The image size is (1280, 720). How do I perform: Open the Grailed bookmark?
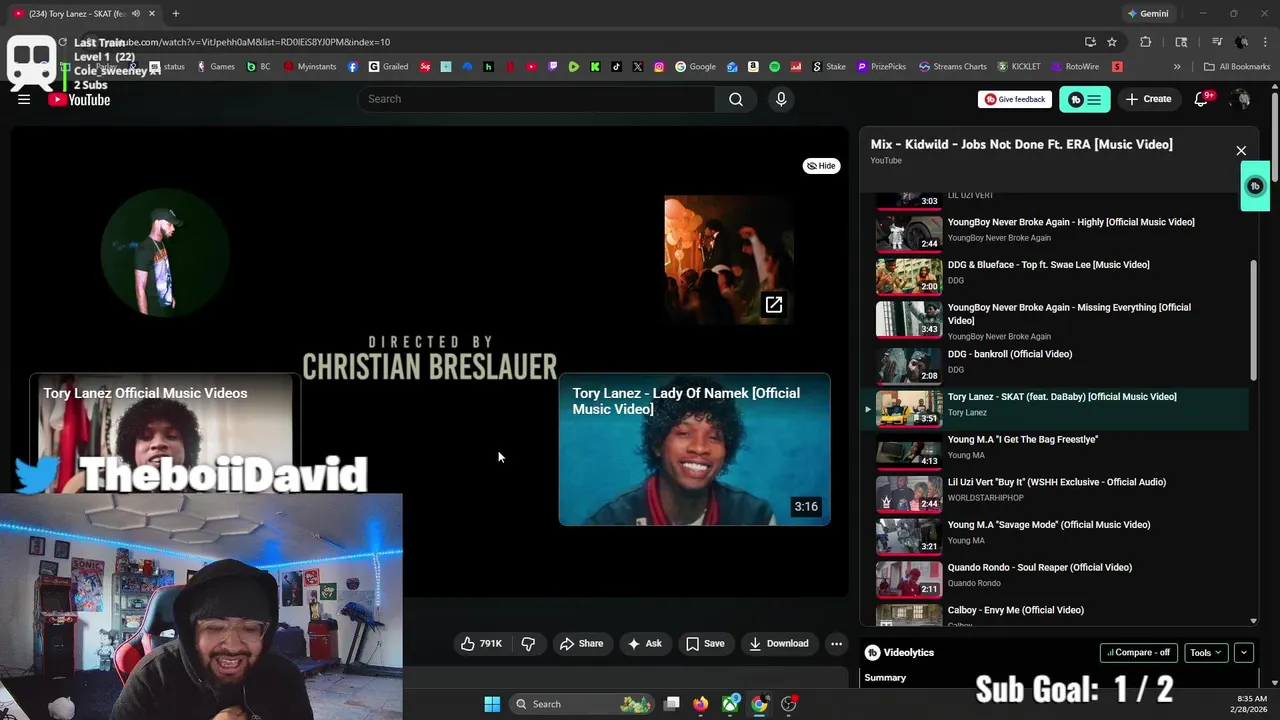(x=388, y=67)
